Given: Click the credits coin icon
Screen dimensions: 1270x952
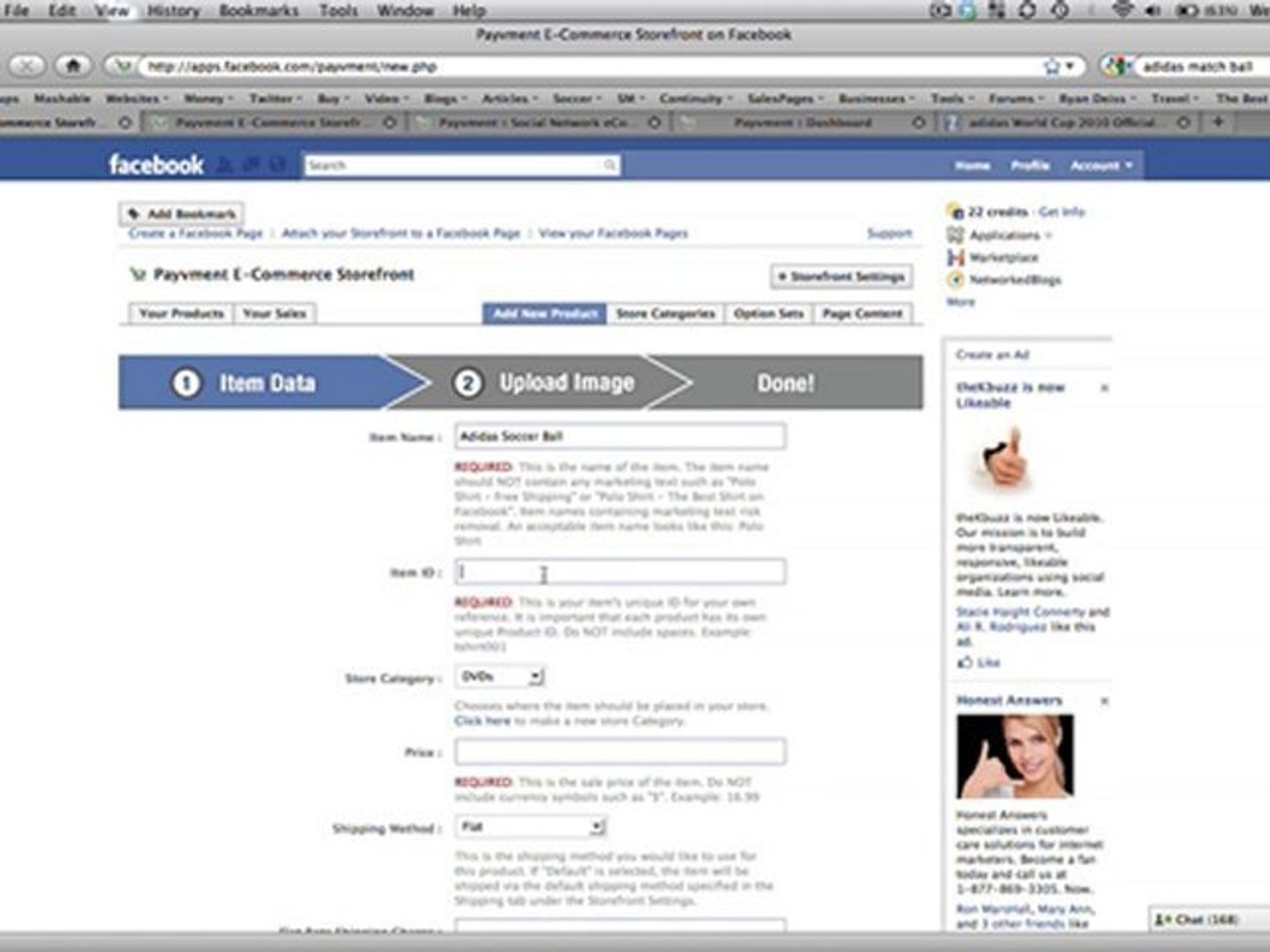Looking at the screenshot, I should tap(954, 212).
